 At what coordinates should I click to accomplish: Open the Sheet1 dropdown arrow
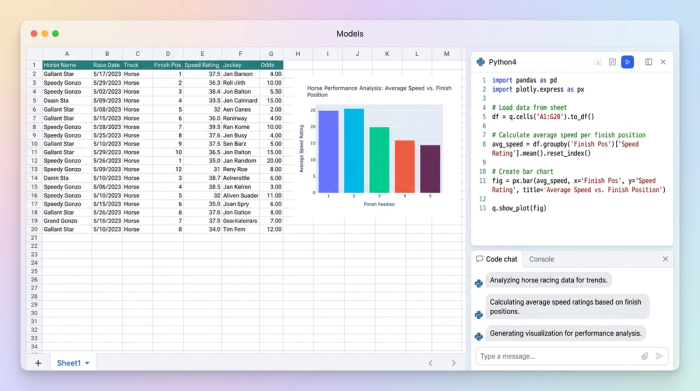87,363
